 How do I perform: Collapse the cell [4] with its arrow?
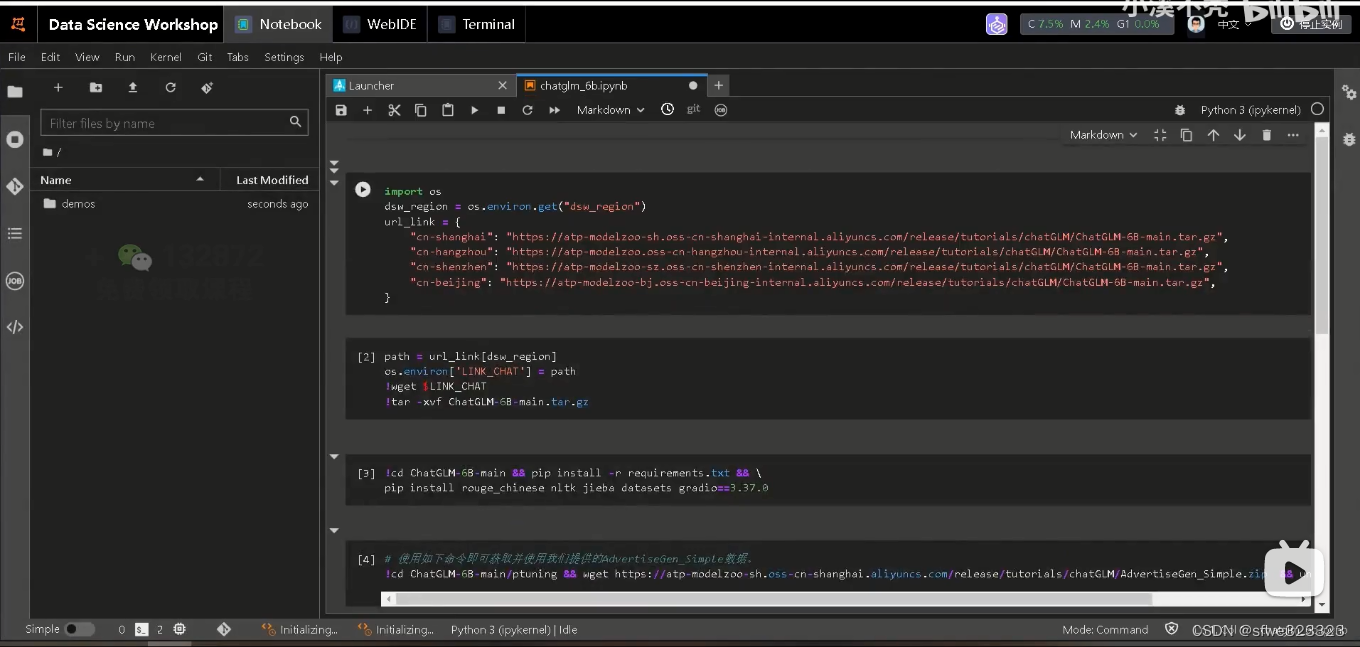(334, 530)
